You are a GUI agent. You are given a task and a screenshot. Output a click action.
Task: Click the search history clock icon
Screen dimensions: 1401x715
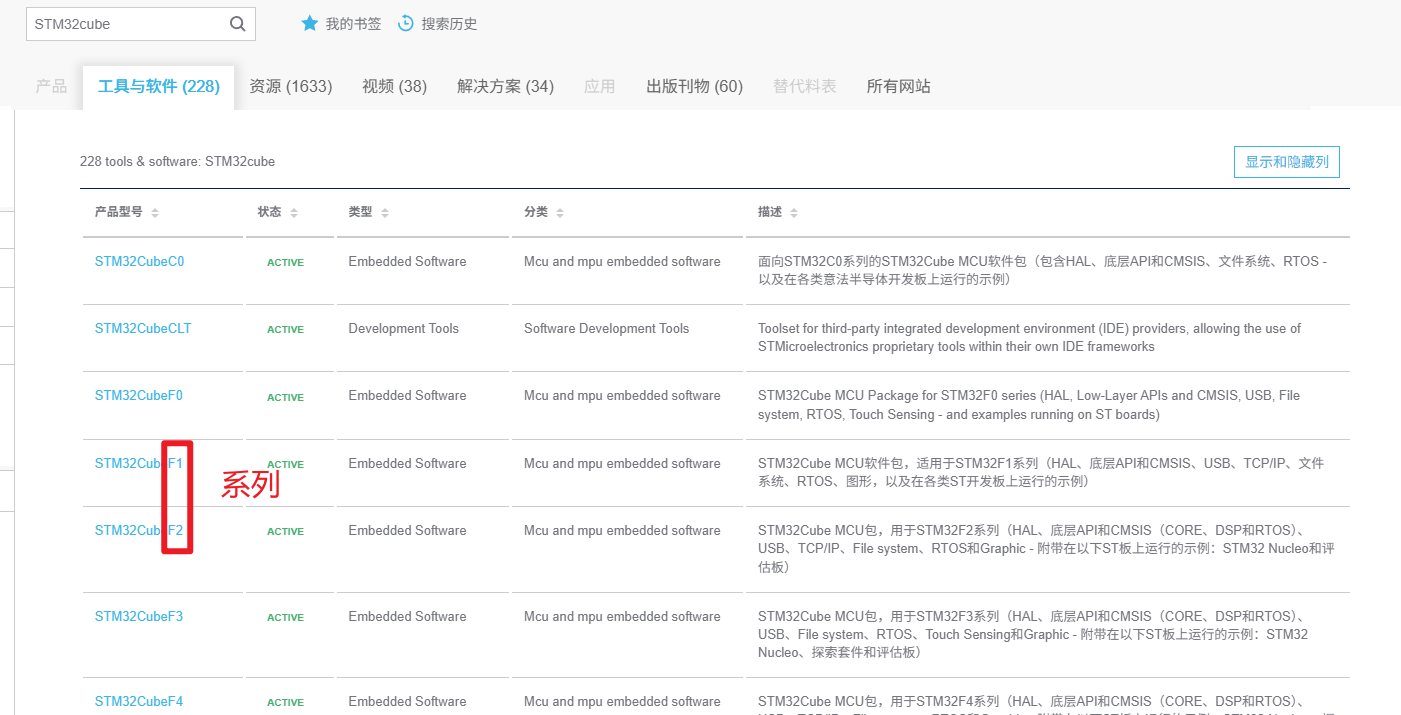pos(406,23)
